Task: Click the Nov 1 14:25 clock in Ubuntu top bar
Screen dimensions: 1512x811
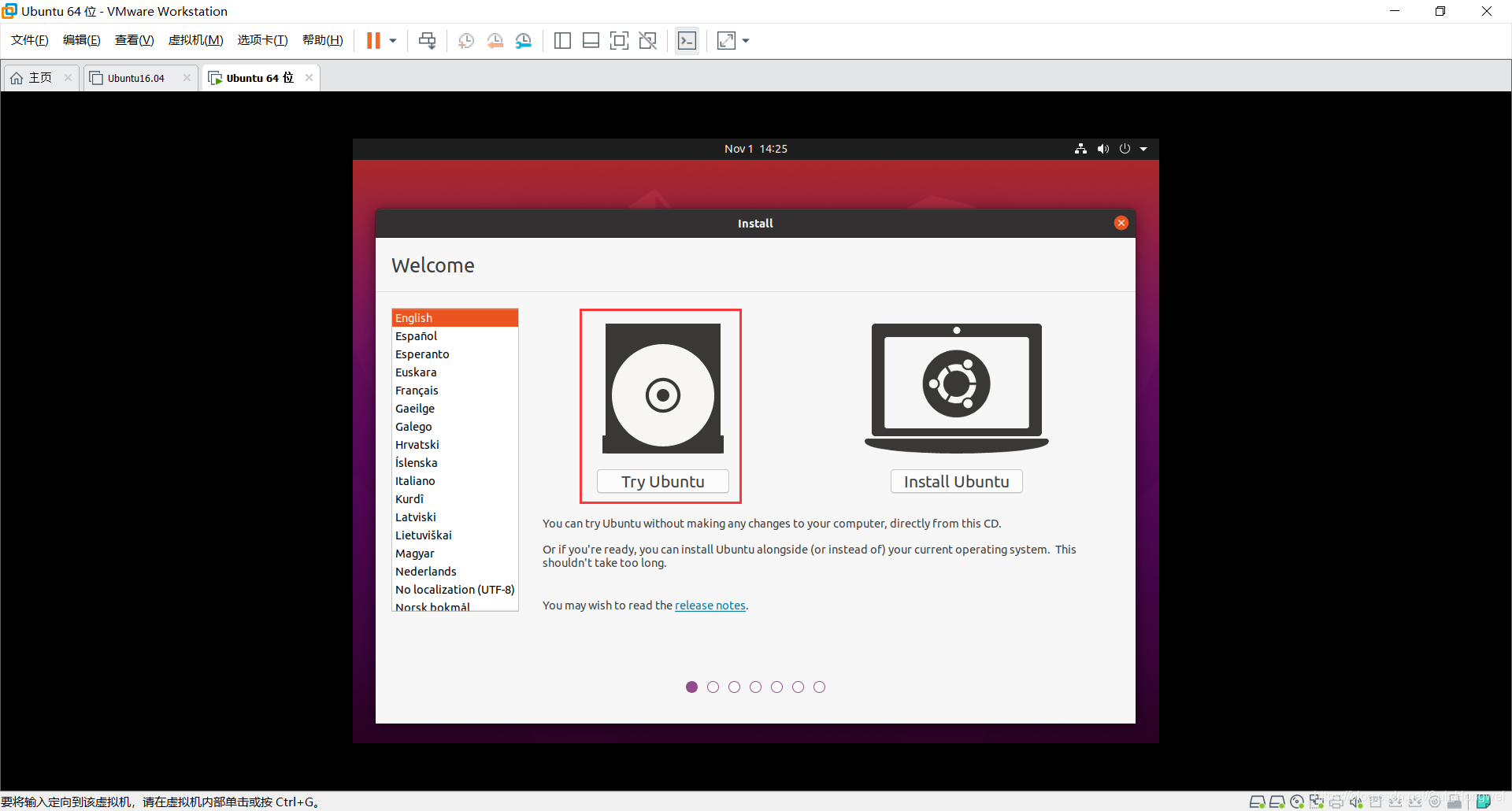Action: [x=756, y=149]
